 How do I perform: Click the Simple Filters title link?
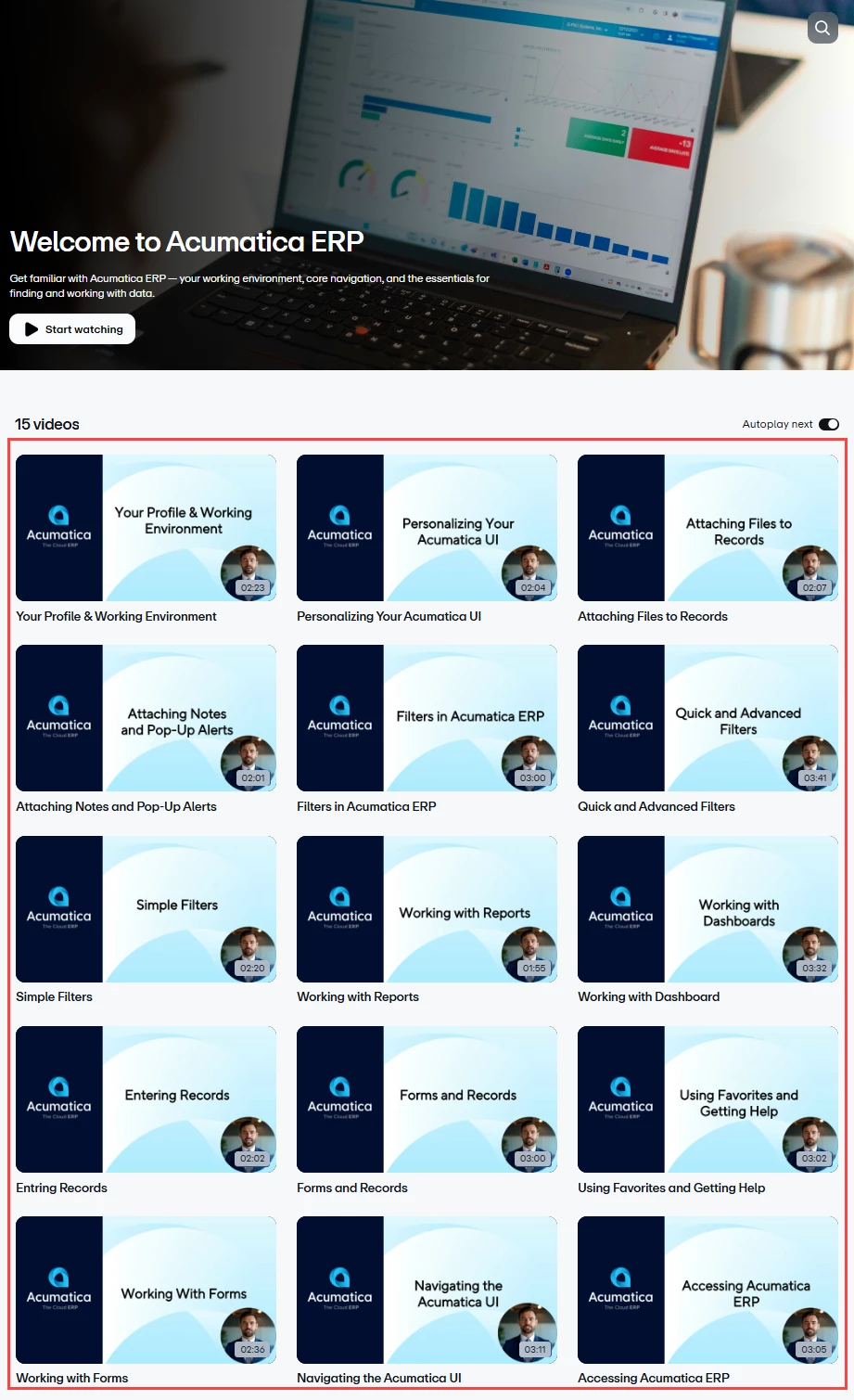pos(54,996)
